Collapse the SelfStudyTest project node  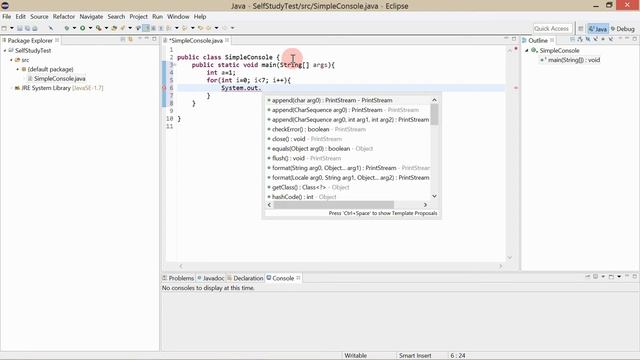tap(5, 51)
